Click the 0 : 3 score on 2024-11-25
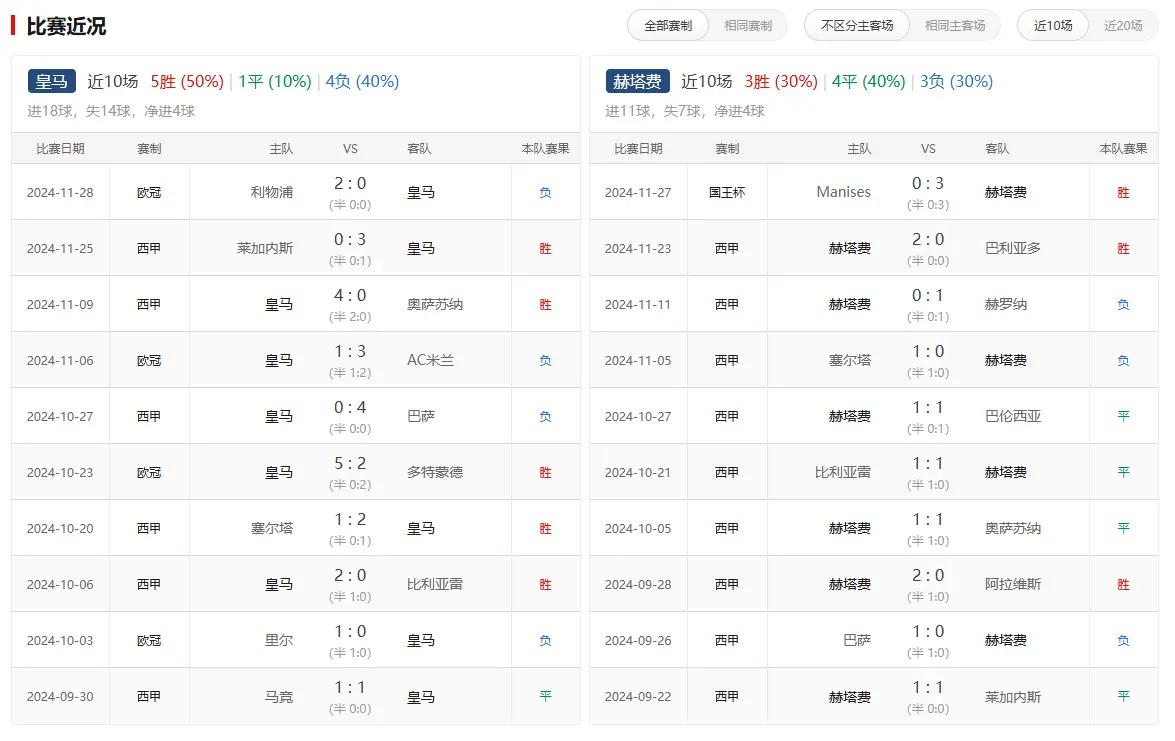The width and height of the screenshot is (1175, 741). click(350, 239)
